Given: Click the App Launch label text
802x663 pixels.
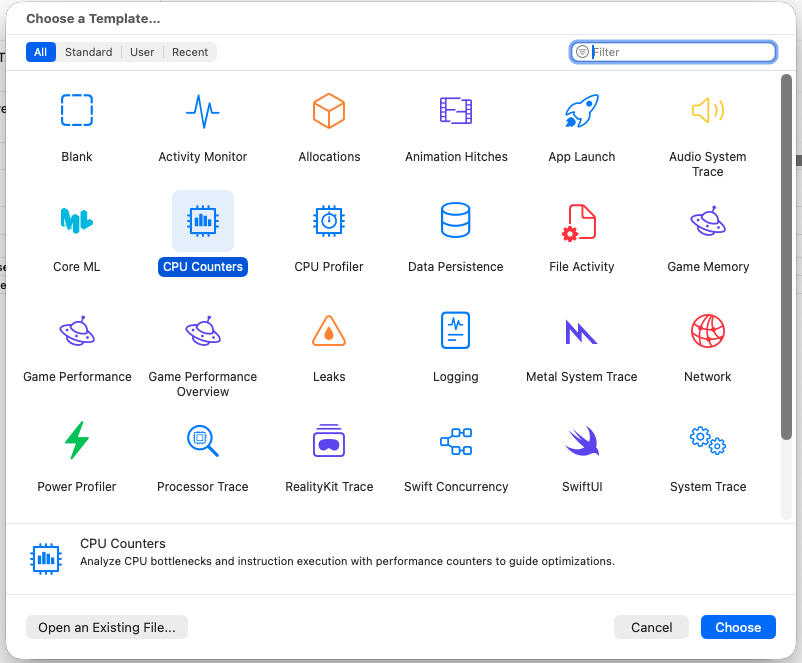Looking at the screenshot, I should 582,157.
